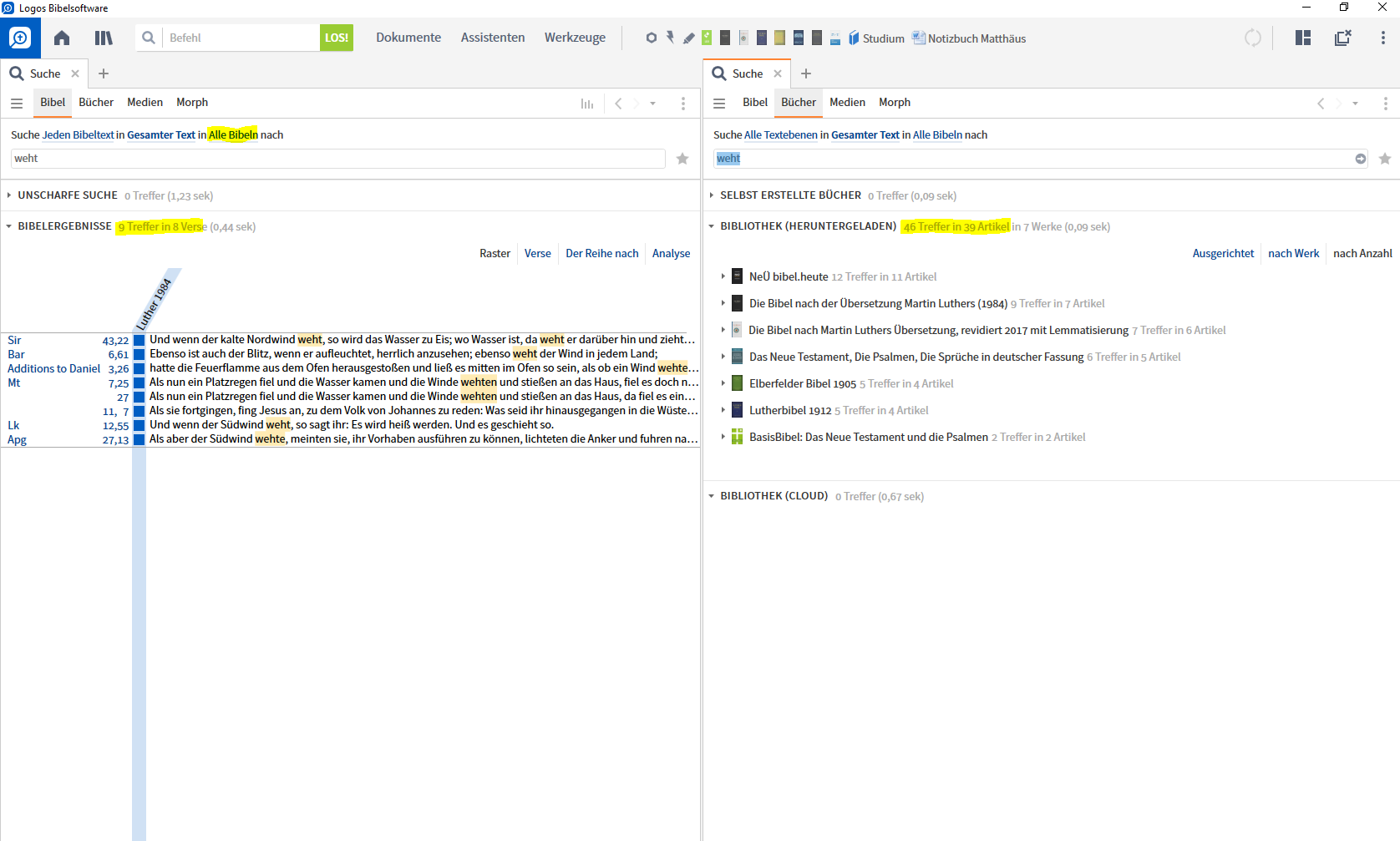Open the highlighter tool shortcut

[688, 38]
